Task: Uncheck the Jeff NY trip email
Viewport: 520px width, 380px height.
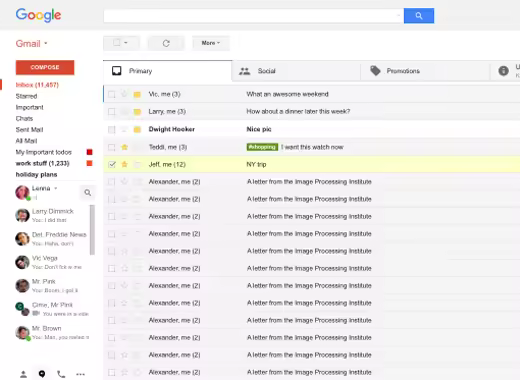Action: pyautogui.click(x=112, y=164)
